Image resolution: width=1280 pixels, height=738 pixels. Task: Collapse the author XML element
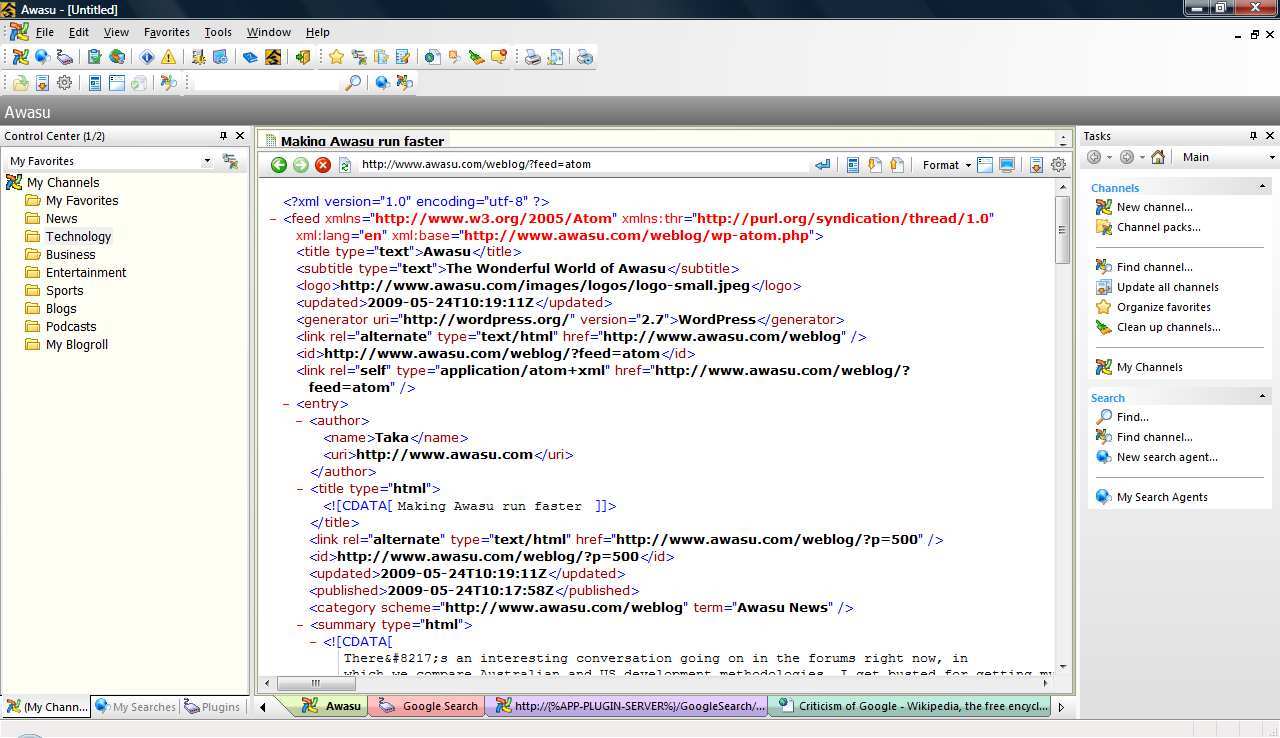[x=300, y=421]
